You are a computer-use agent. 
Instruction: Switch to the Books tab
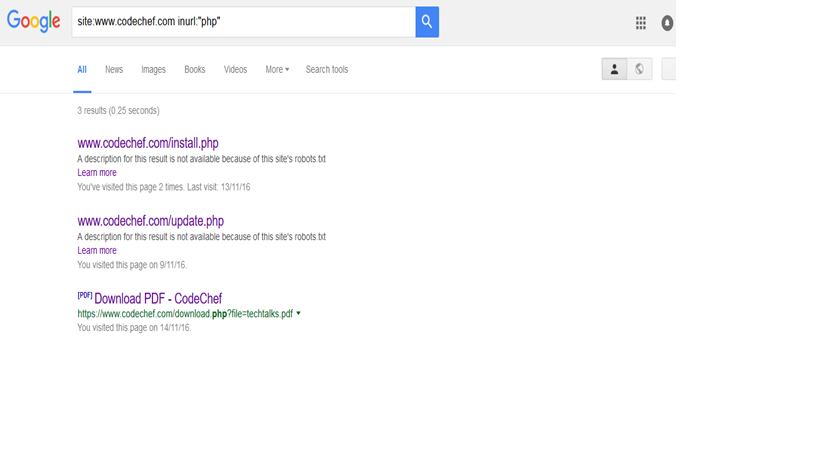(195, 69)
